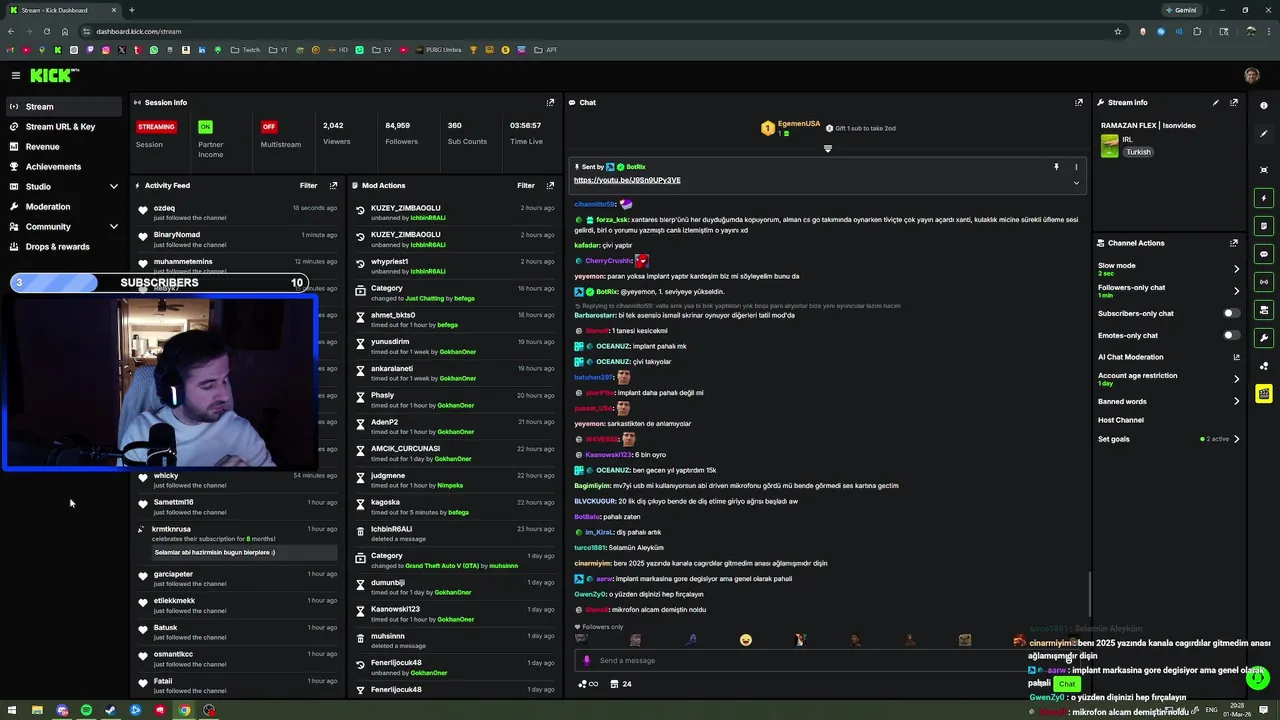
Task: Expand the Community sidebar section
Action: (x=113, y=227)
